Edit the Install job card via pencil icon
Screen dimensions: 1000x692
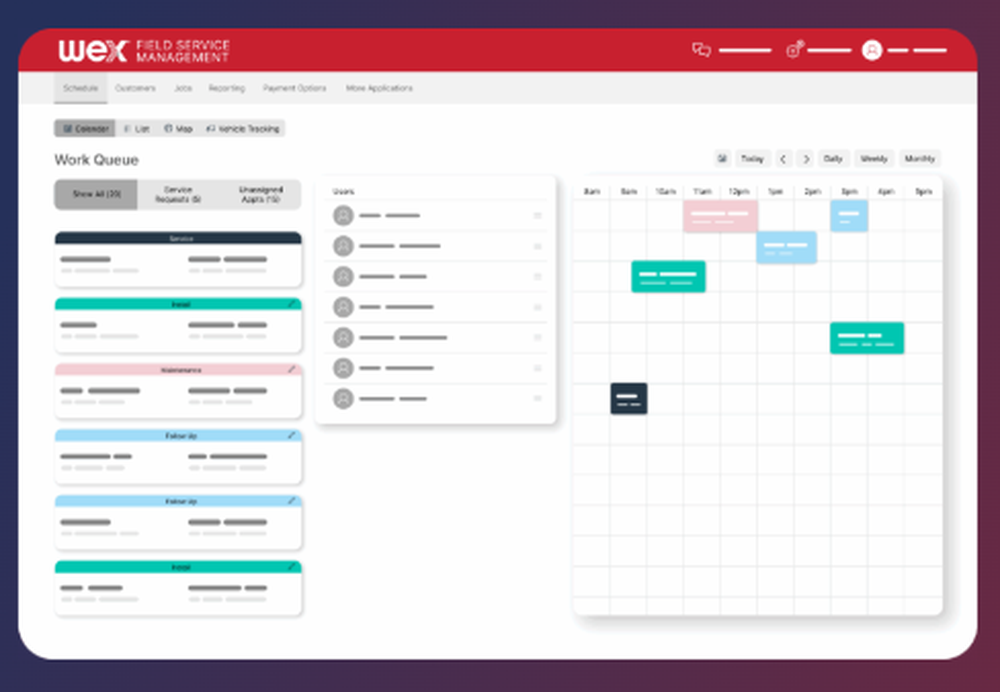[x=293, y=305]
